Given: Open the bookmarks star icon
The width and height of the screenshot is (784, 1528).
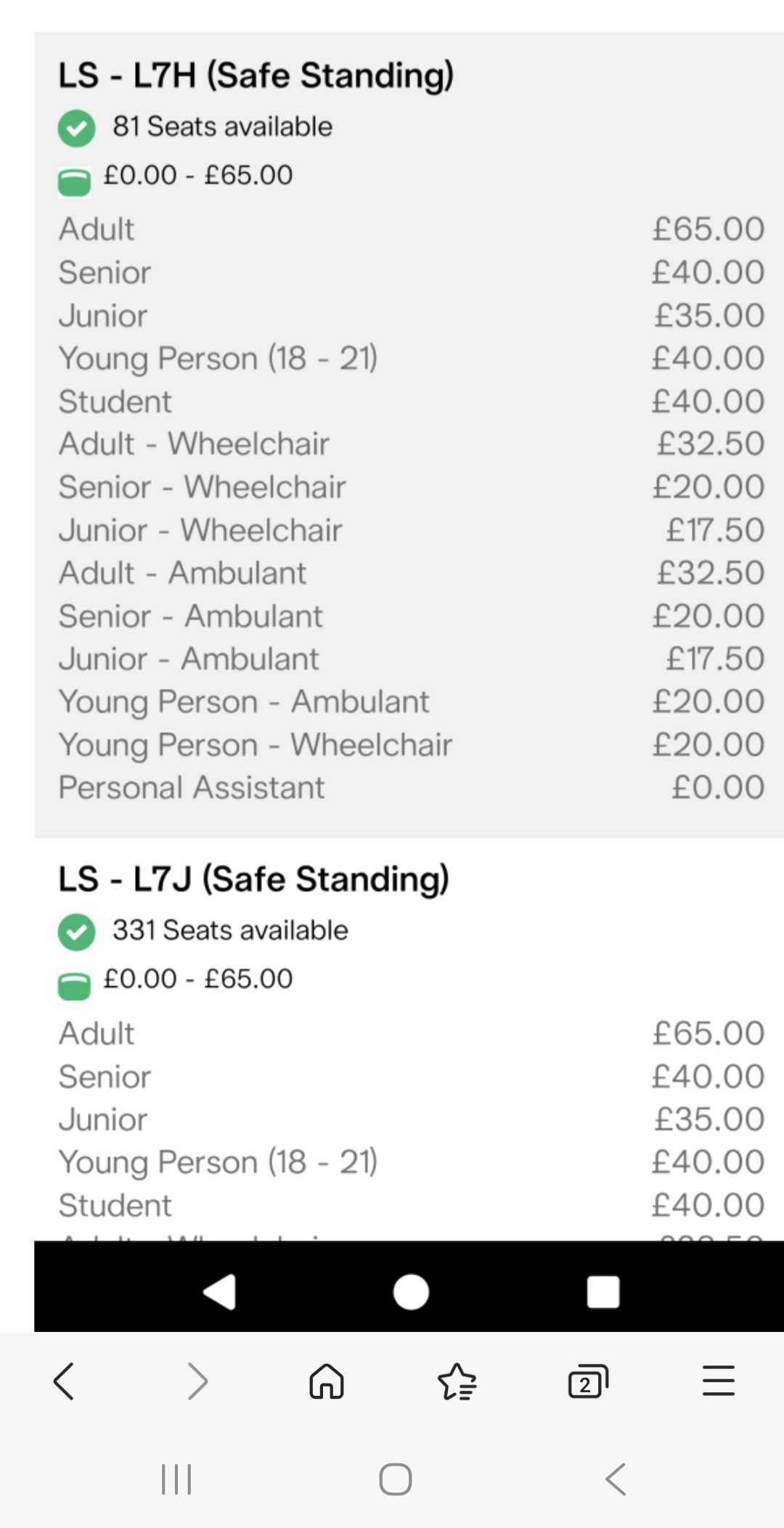Looking at the screenshot, I should (x=457, y=1381).
